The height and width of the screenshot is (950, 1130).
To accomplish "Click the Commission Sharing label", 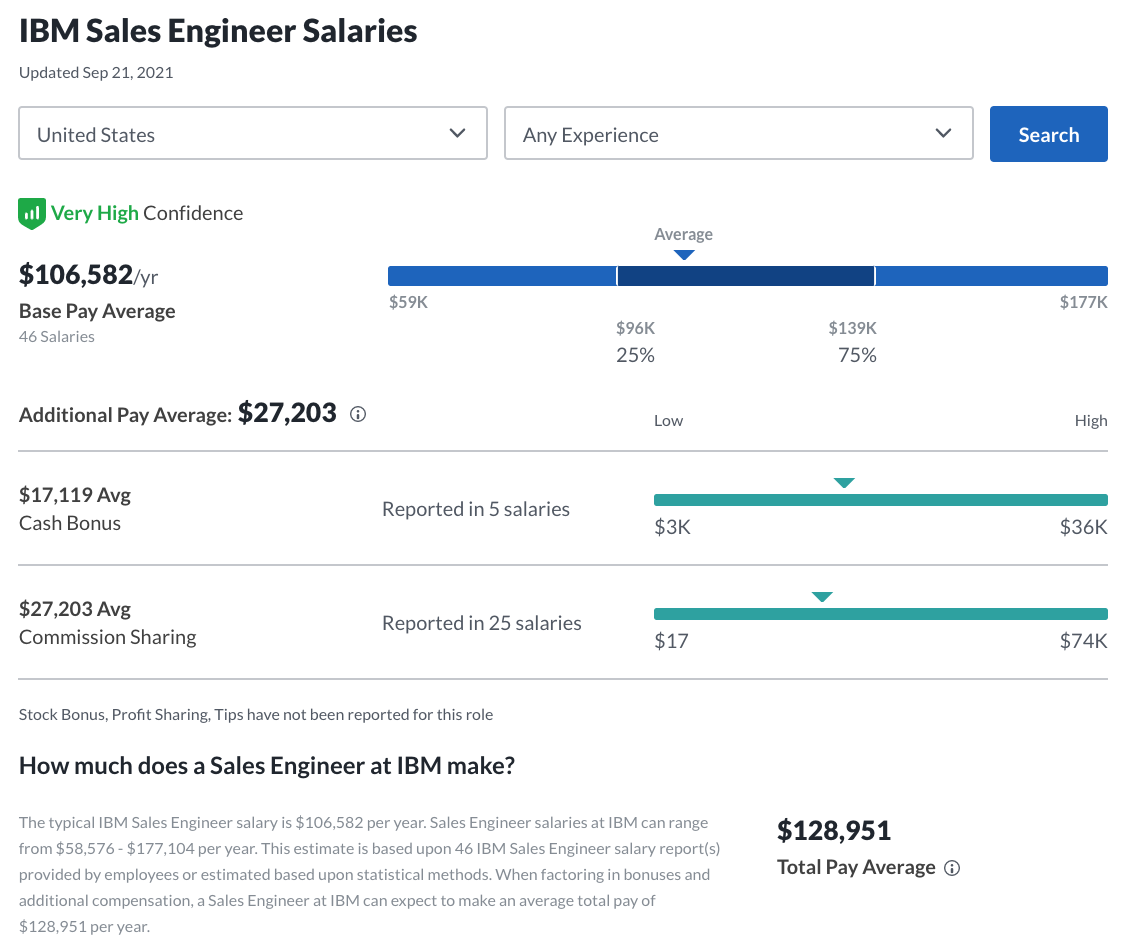I will pyautogui.click(x=107, y=637).
